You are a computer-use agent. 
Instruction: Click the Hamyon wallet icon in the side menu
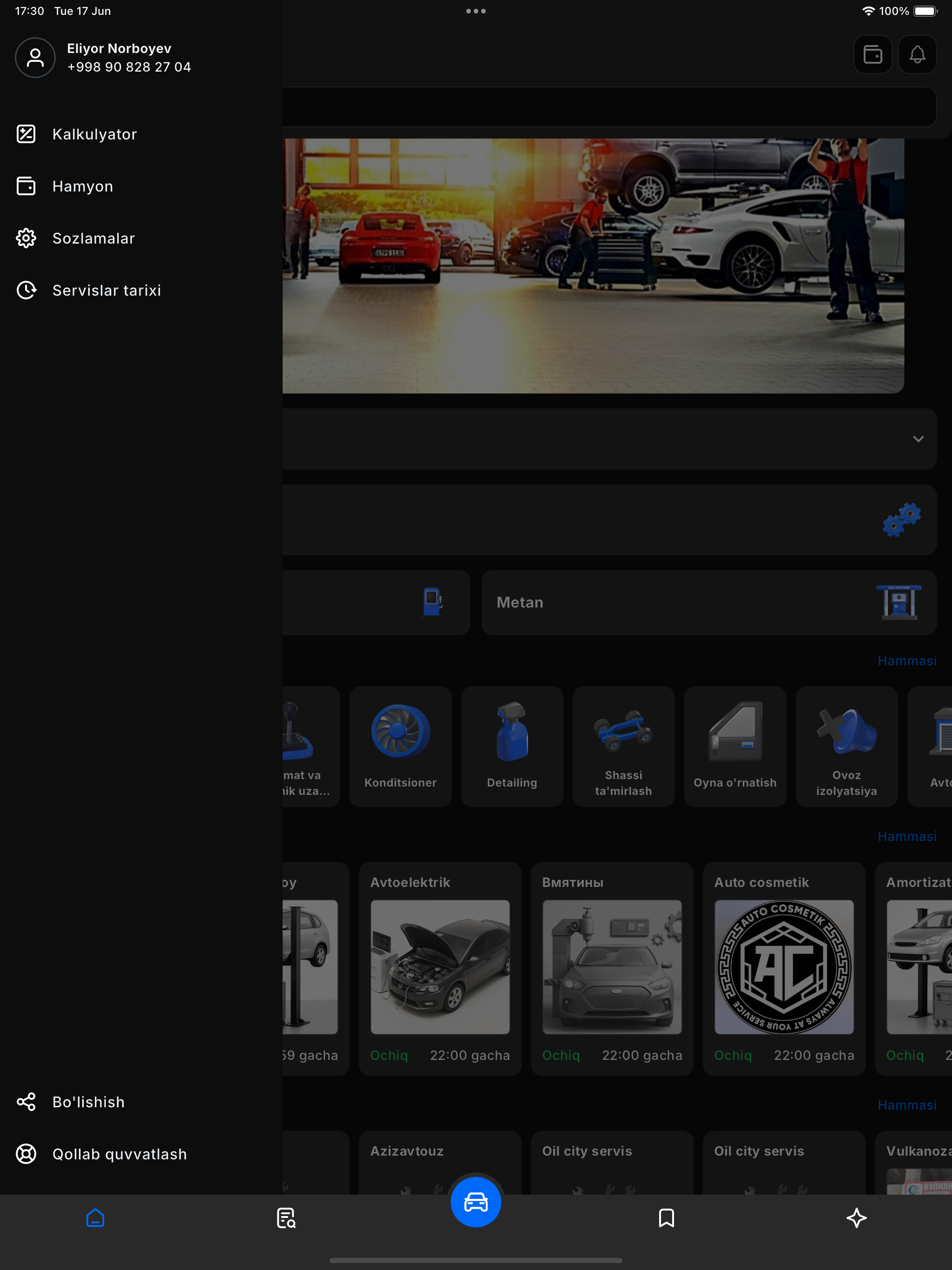click(26, 186)
